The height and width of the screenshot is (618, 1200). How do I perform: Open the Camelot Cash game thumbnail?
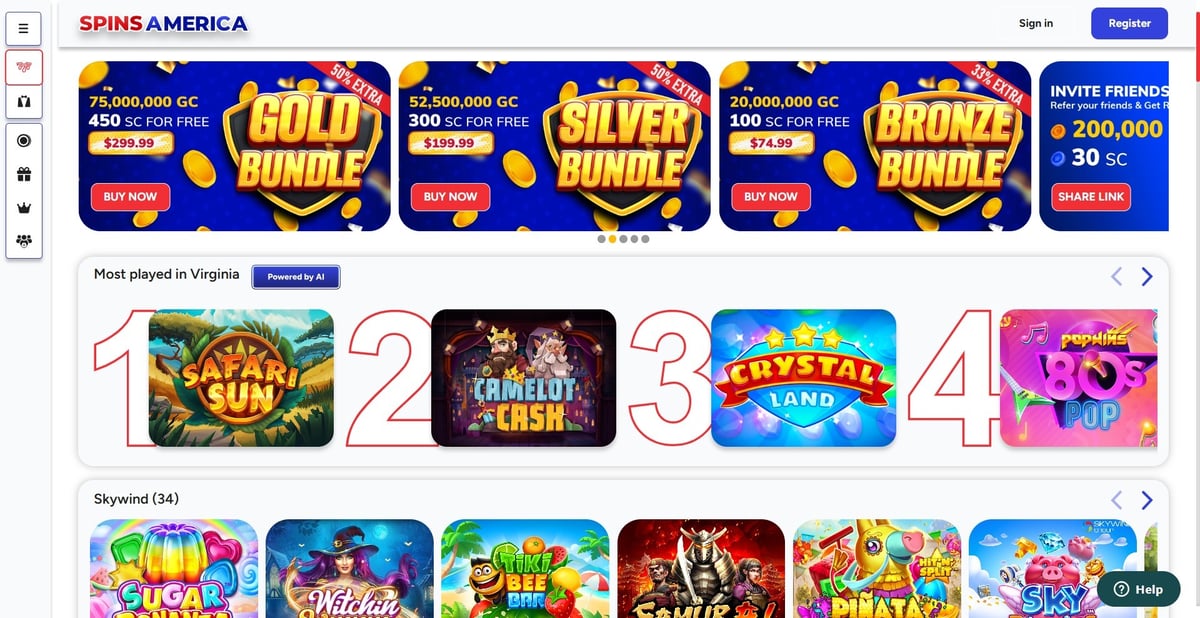(523, 377)
